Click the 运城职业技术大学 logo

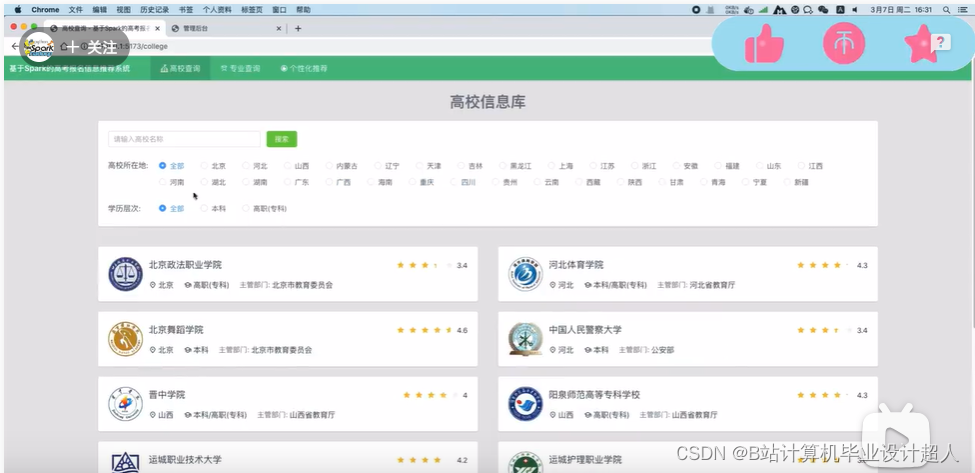pos(126,462)
